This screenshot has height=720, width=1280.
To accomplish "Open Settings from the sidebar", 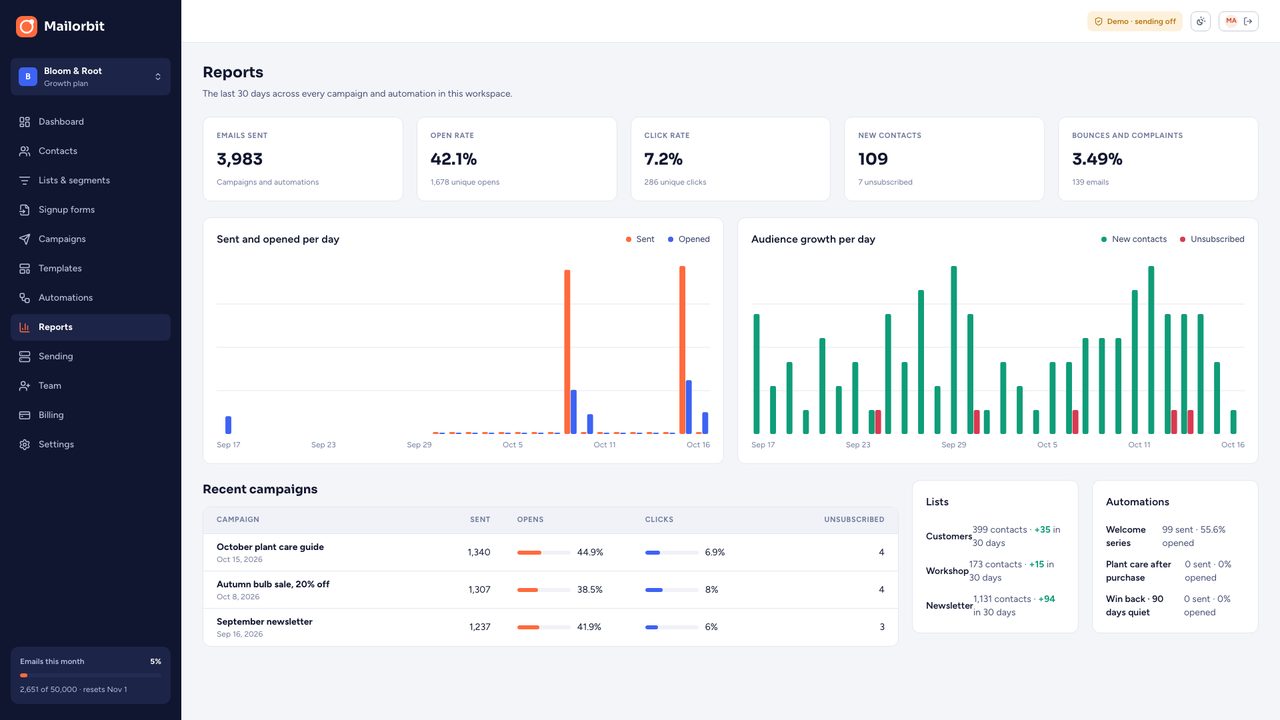I will click(91, 444).
